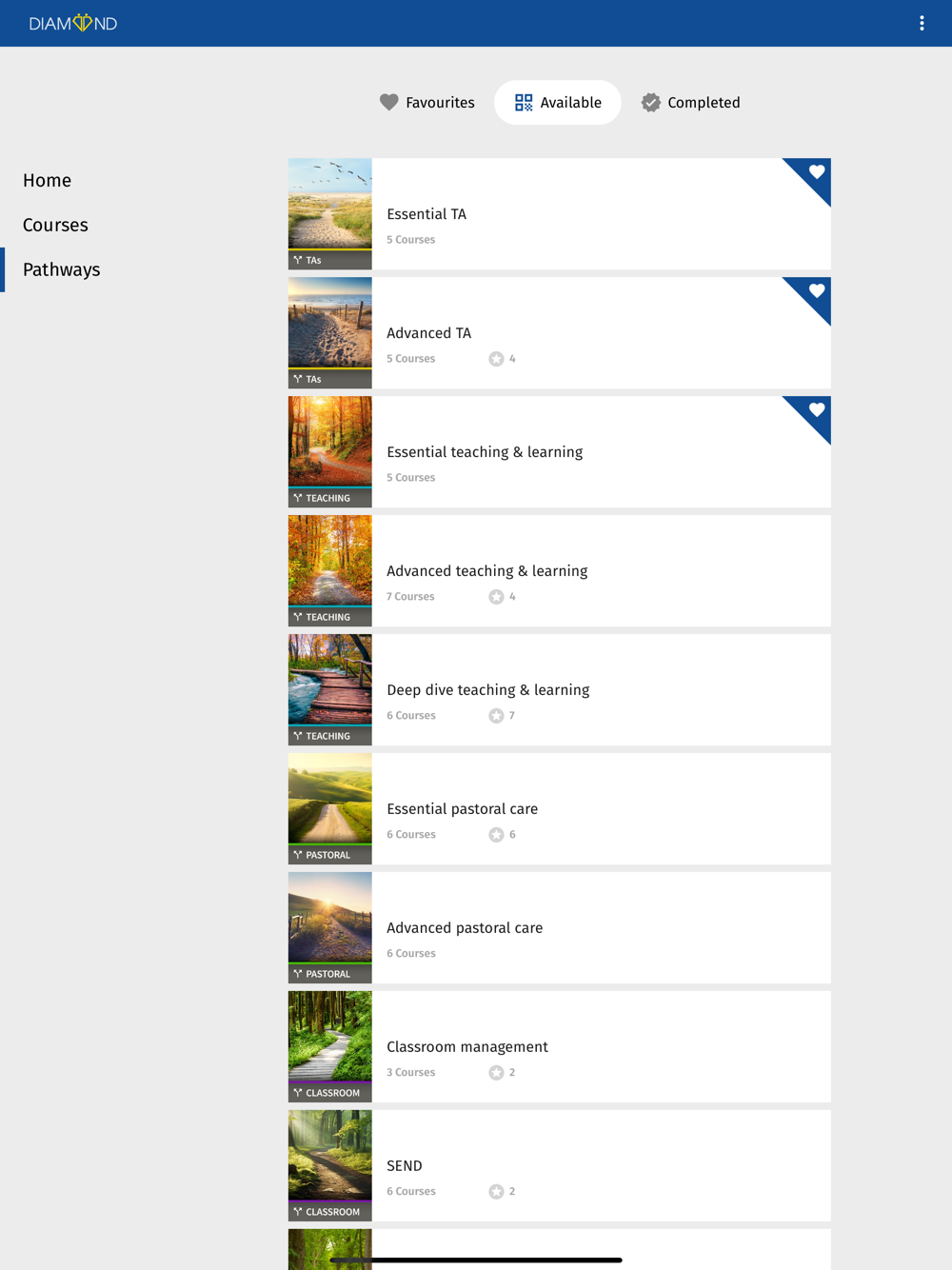Click the heart icon in Favourites tab
The image size is (952, 1270).
point(388,102)
